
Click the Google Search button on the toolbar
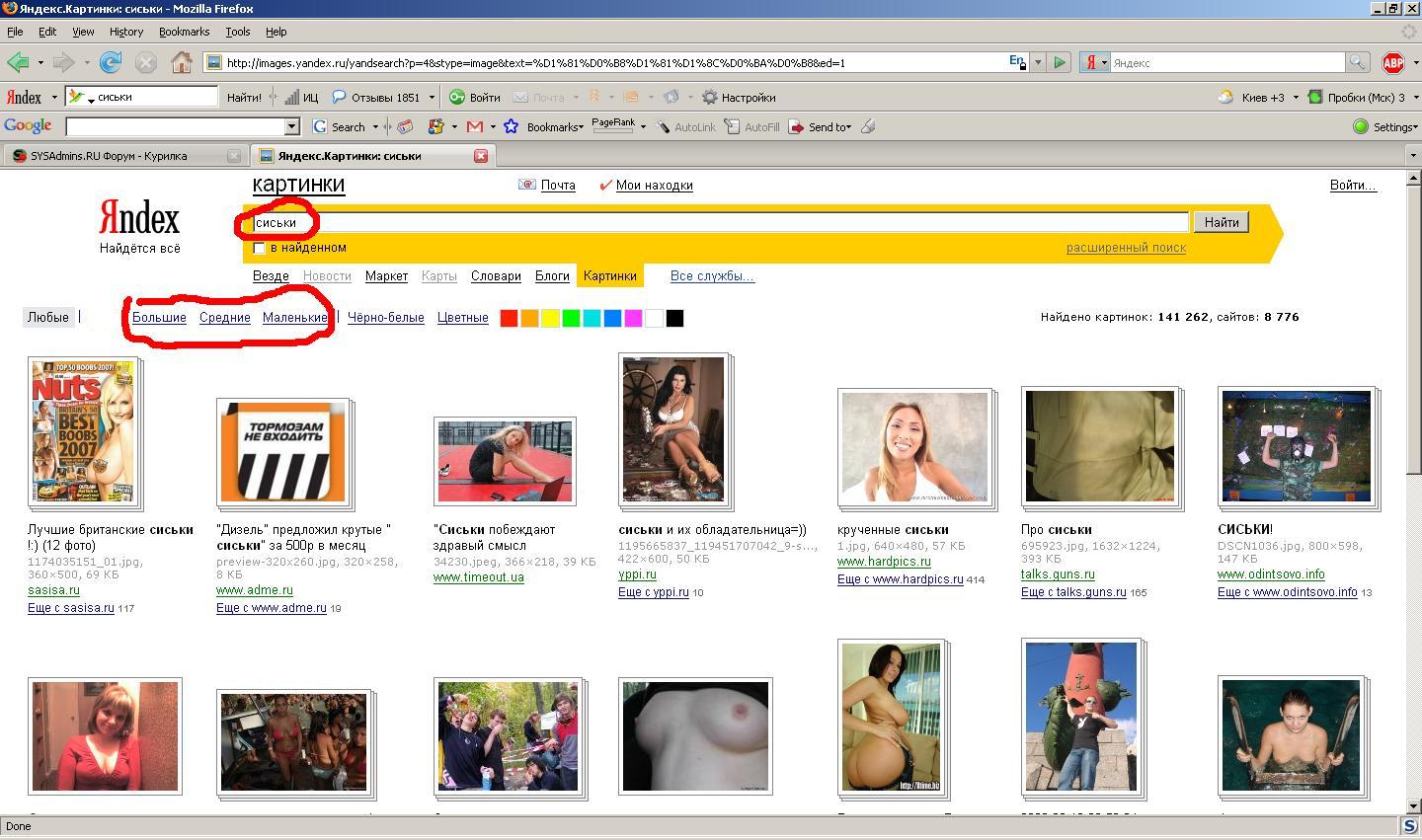click(339, 126)
